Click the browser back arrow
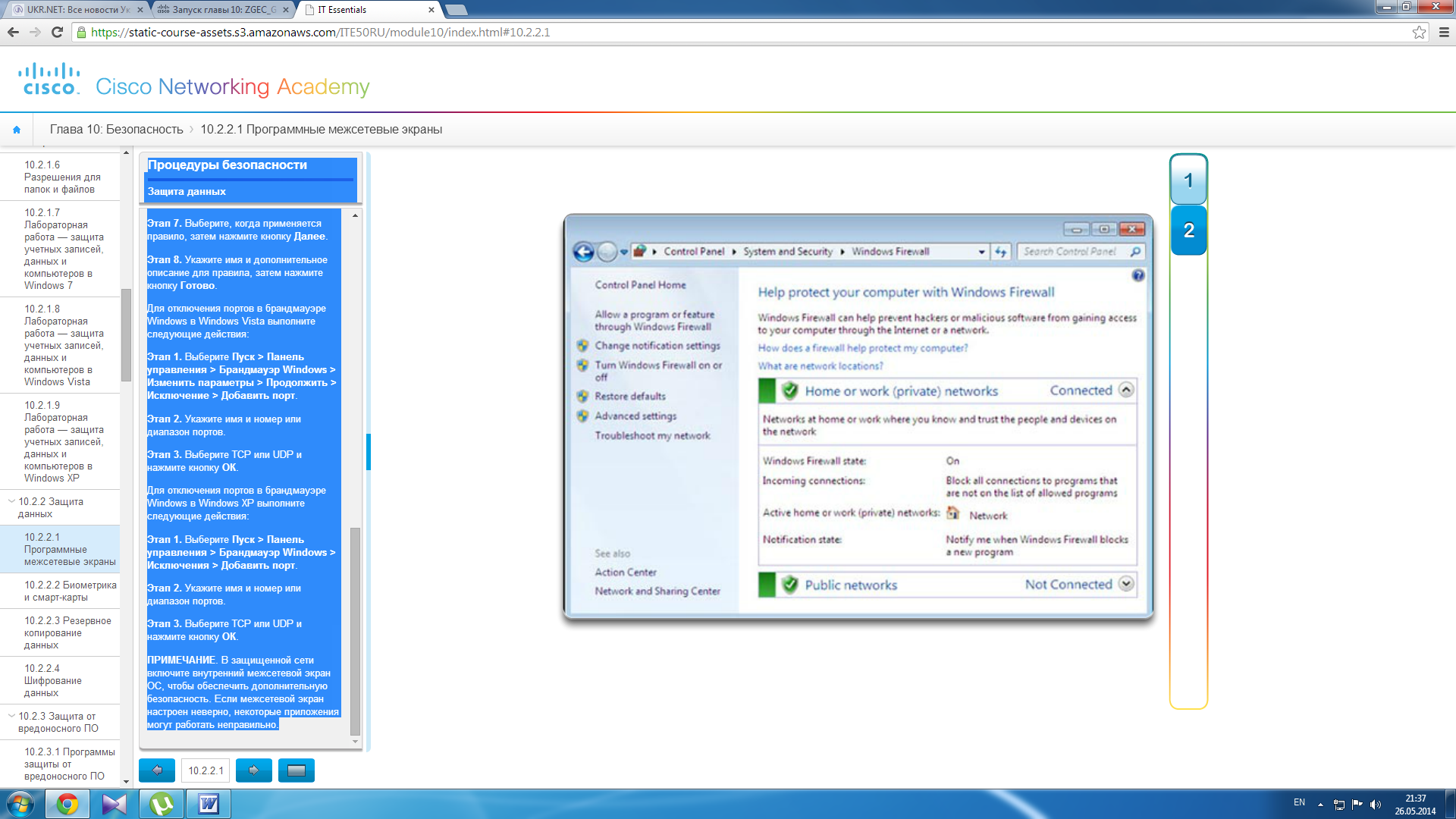 click(13, 32)
